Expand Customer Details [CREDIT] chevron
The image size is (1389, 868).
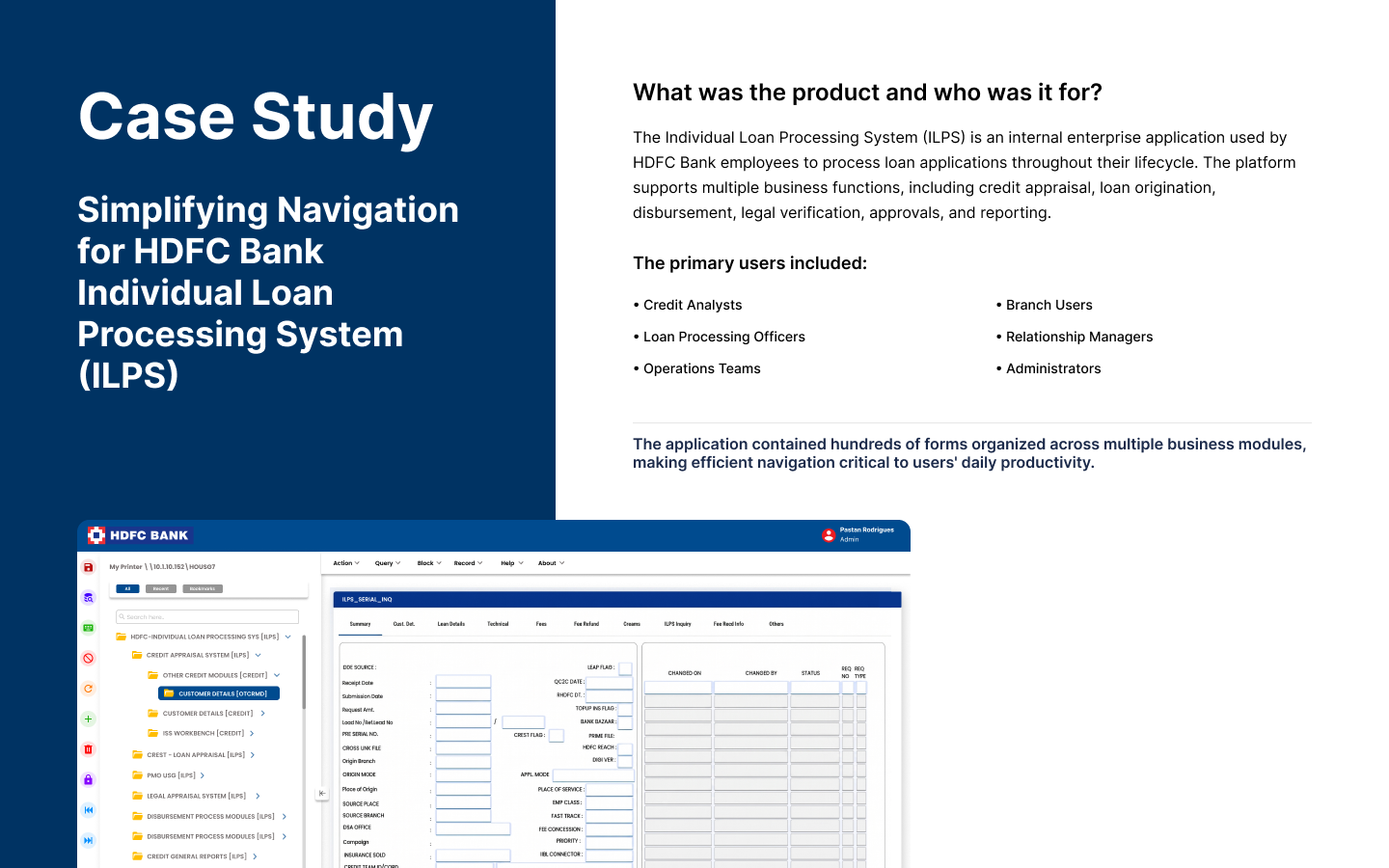[262, 714]
